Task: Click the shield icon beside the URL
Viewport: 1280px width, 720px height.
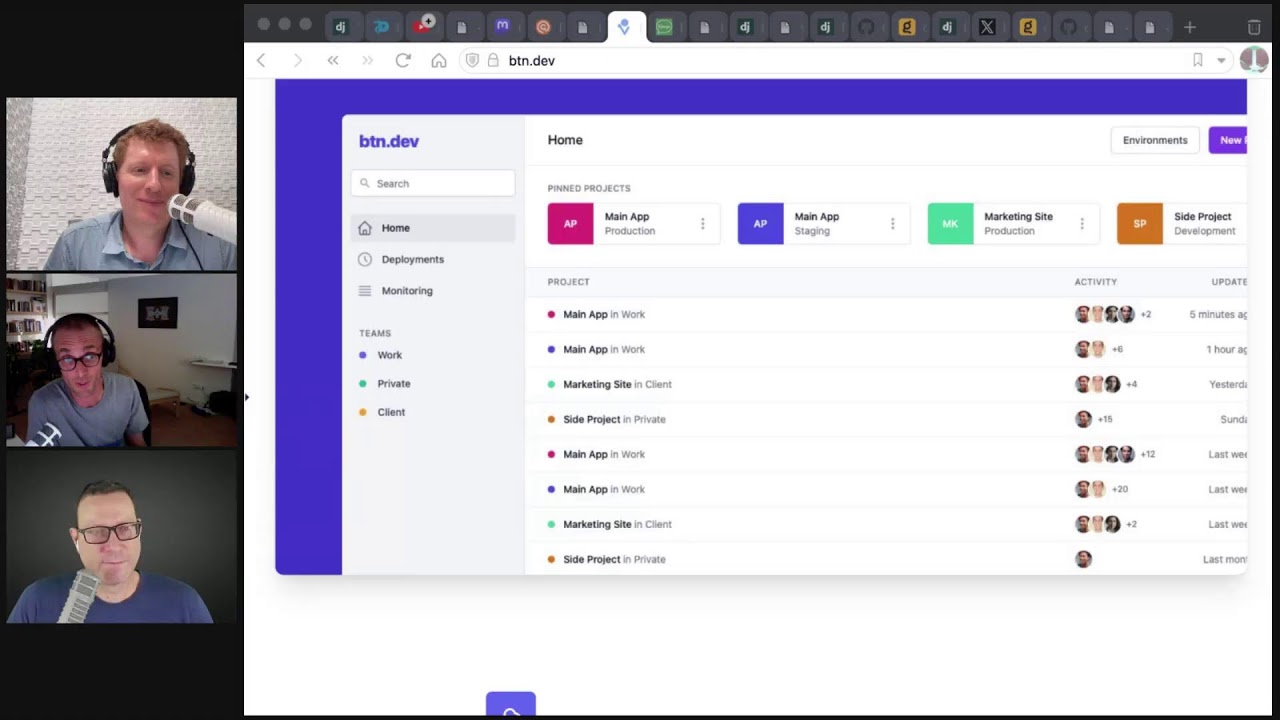Action: (472, 61)
